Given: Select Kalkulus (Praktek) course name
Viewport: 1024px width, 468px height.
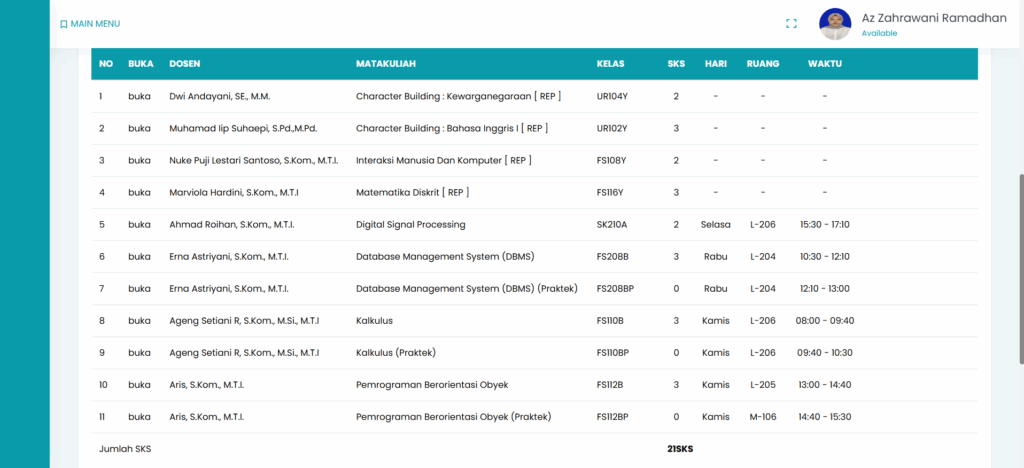Looking at the screenshot, I should pyautogui.click(x=395, y=353).
